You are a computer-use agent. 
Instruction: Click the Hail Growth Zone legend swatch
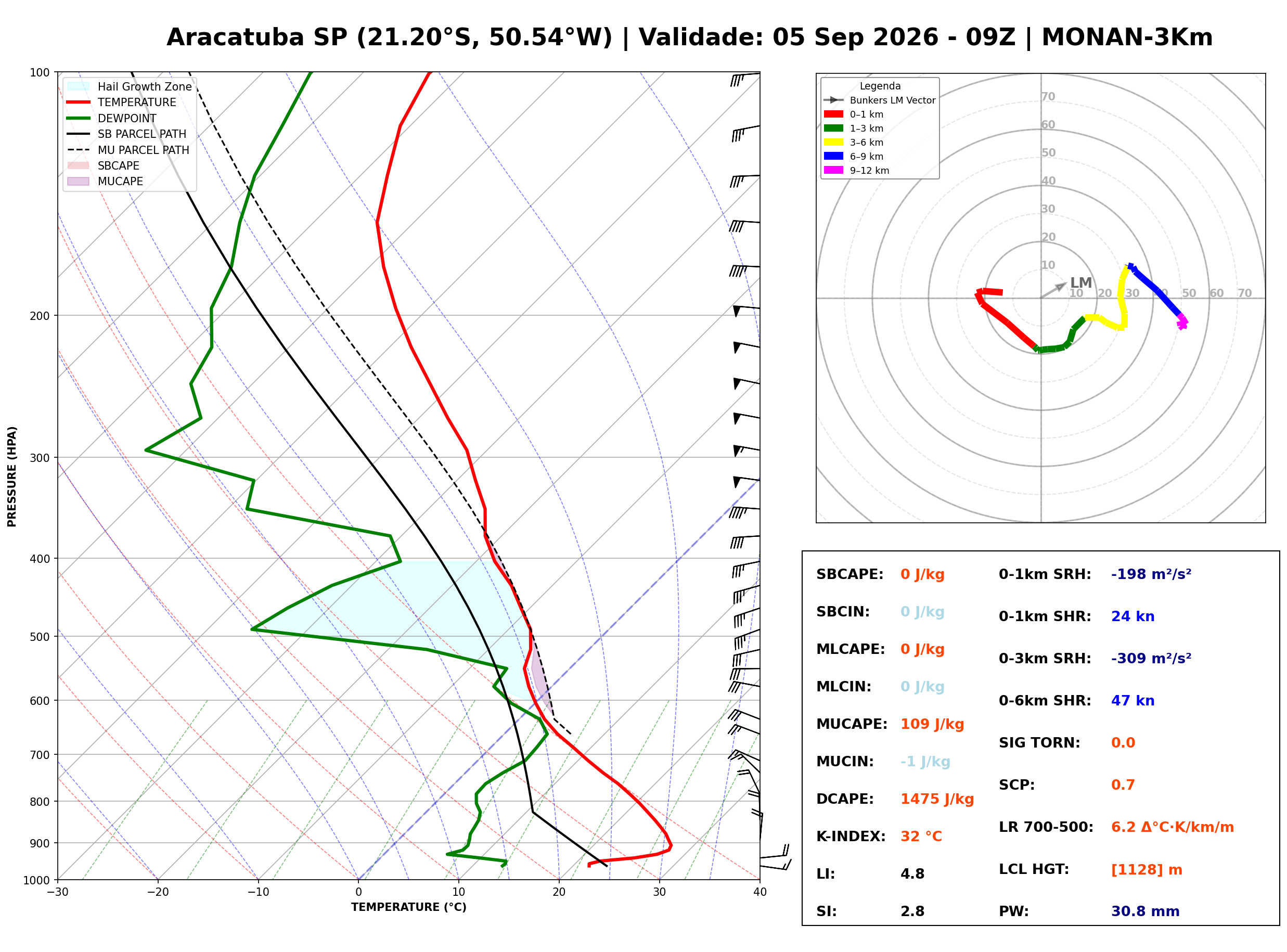79,86
